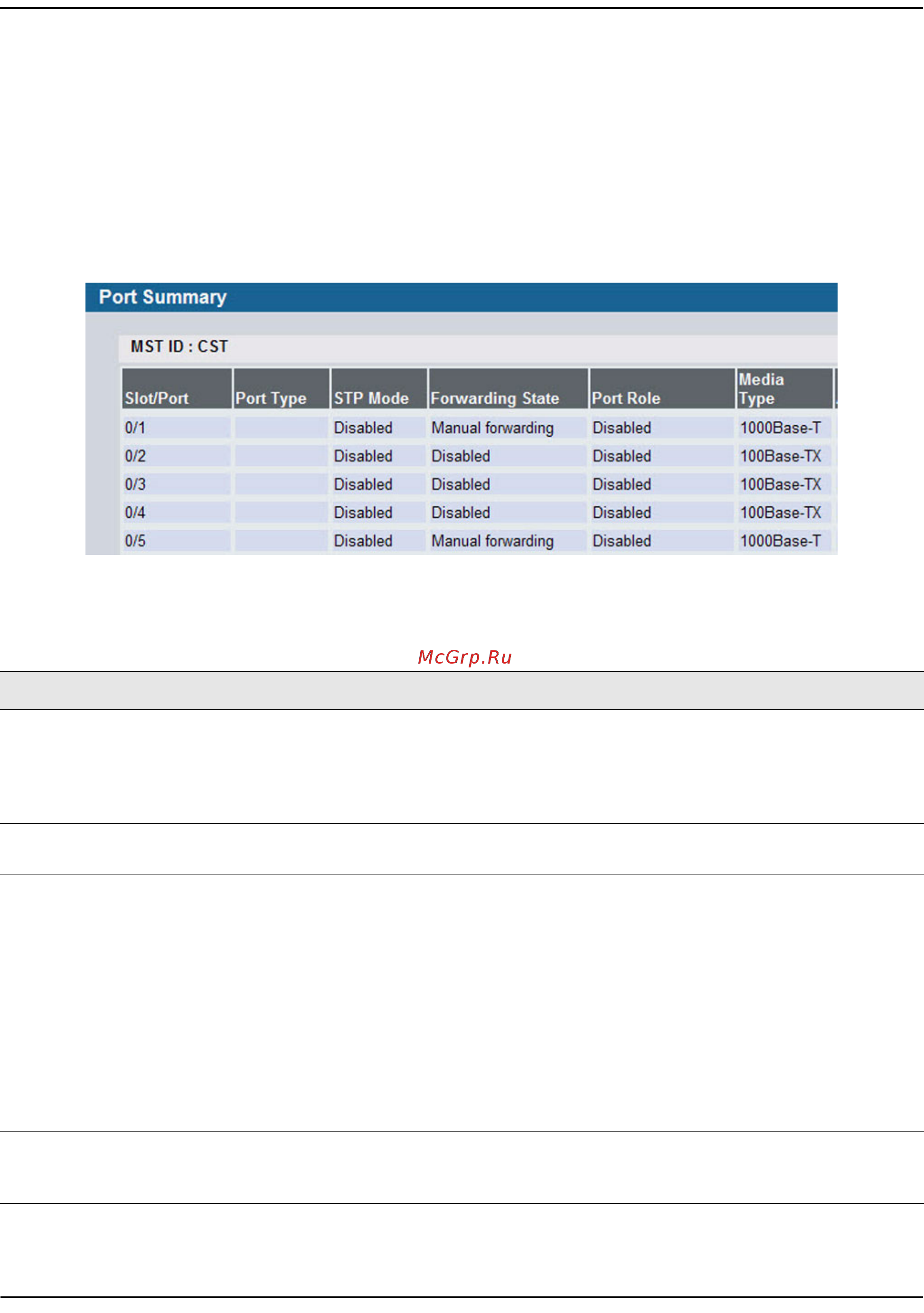Select slot/port 0/4 cell
This screenshot has height=1313, width=924.
click(x=177, y=513)
